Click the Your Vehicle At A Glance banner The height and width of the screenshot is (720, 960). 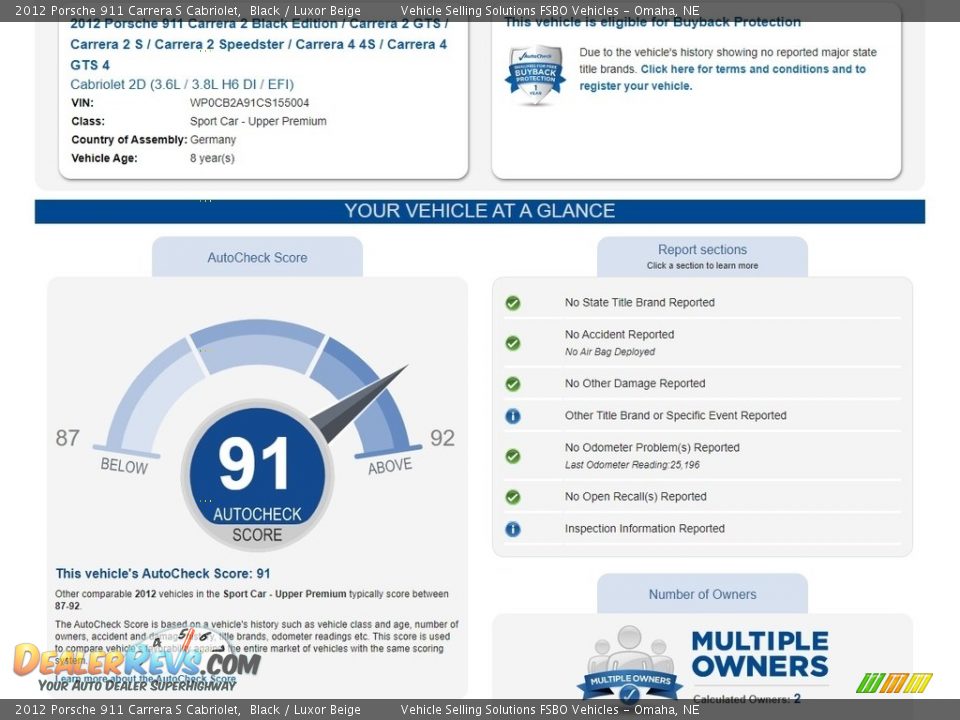point(479,211)
